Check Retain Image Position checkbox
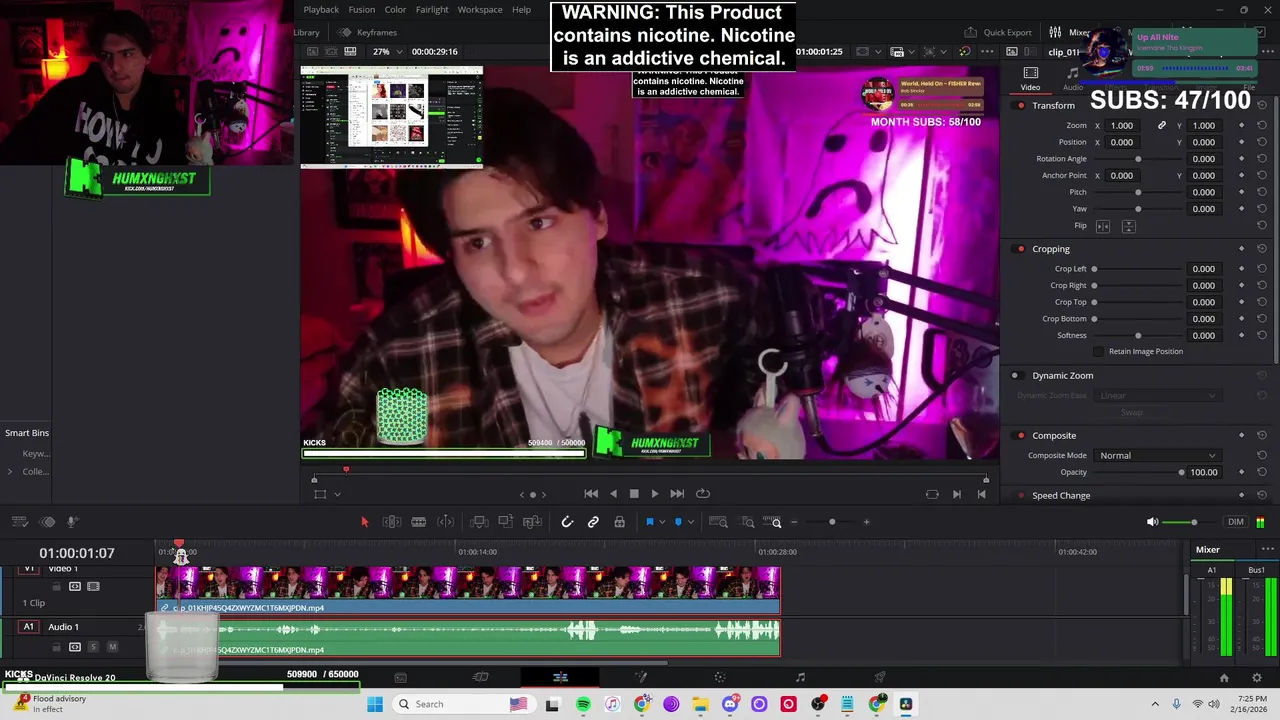 click(x=1099, y=352)
